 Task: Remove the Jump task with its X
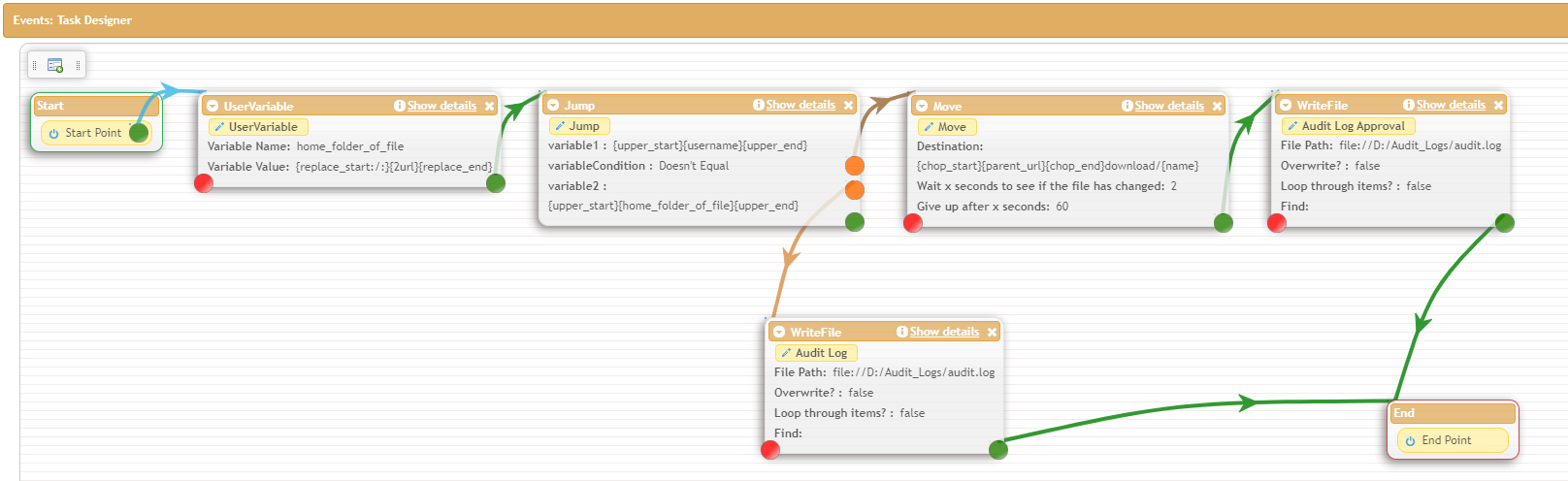point(848,105)
